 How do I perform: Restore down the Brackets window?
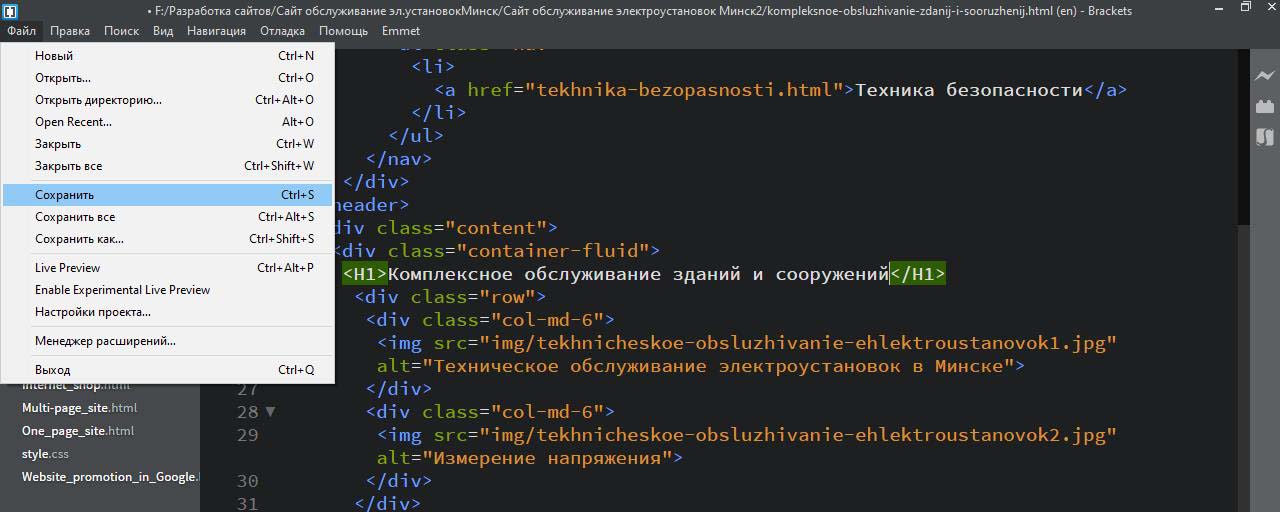1245,8
